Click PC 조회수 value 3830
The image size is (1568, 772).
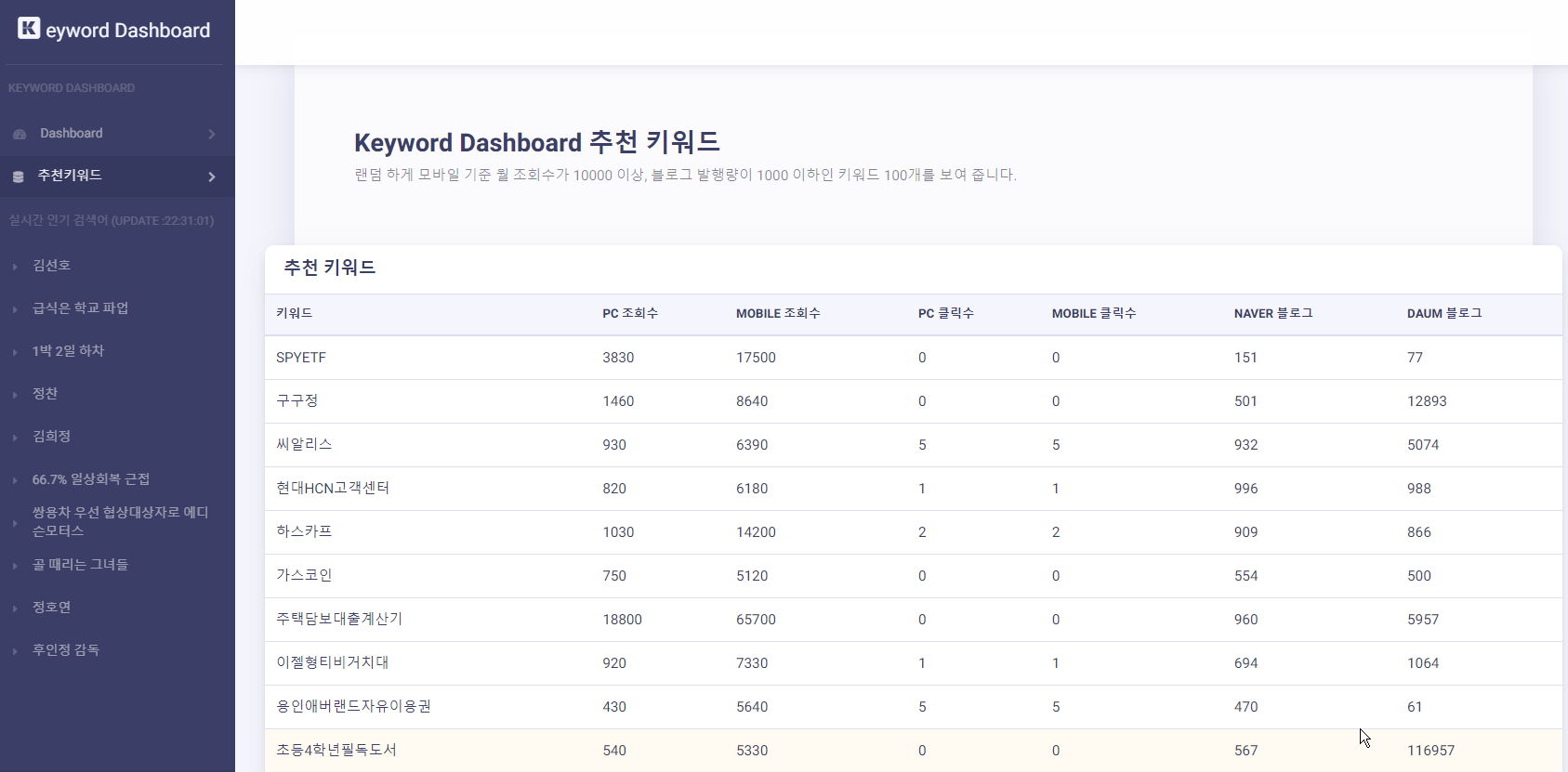point(618,358)
